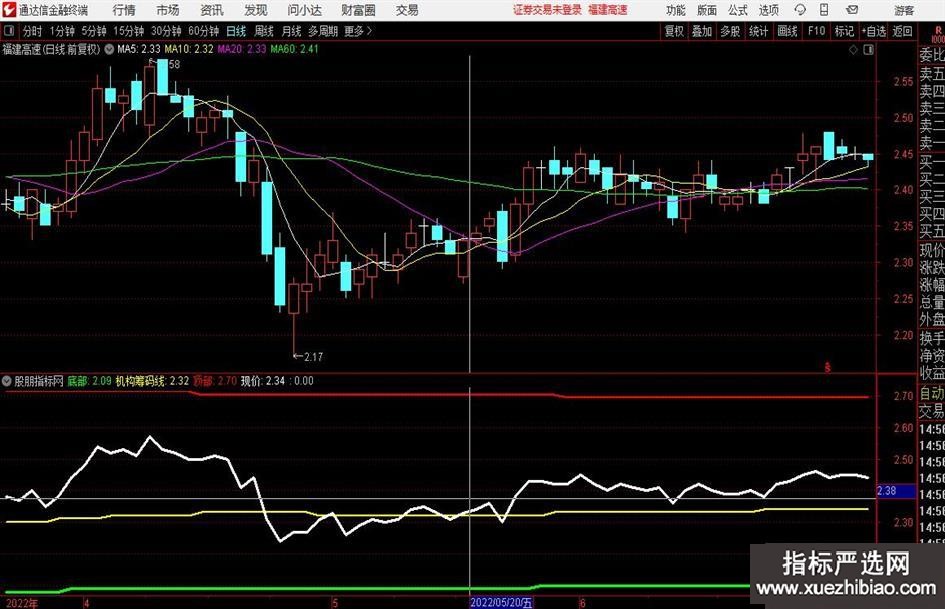Click the MA5: 2.33 indicator value

(x=139, y=49)
